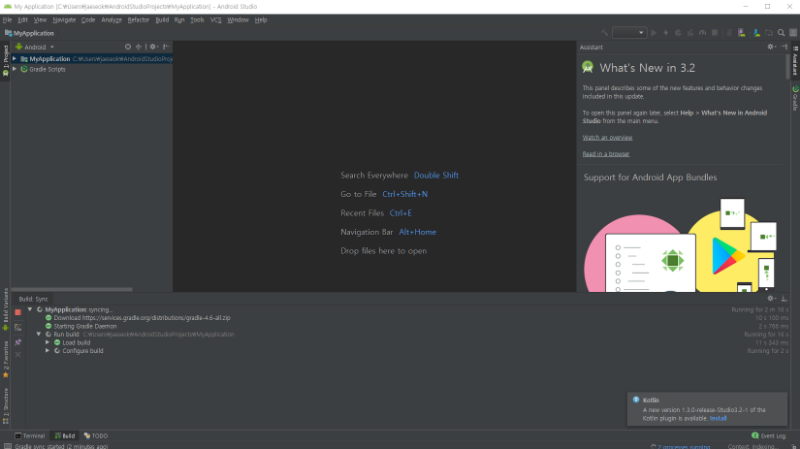Viewport: 800px width, 449px height.
Task: Open the Build tool window tab
Action: tap(65, 436)
